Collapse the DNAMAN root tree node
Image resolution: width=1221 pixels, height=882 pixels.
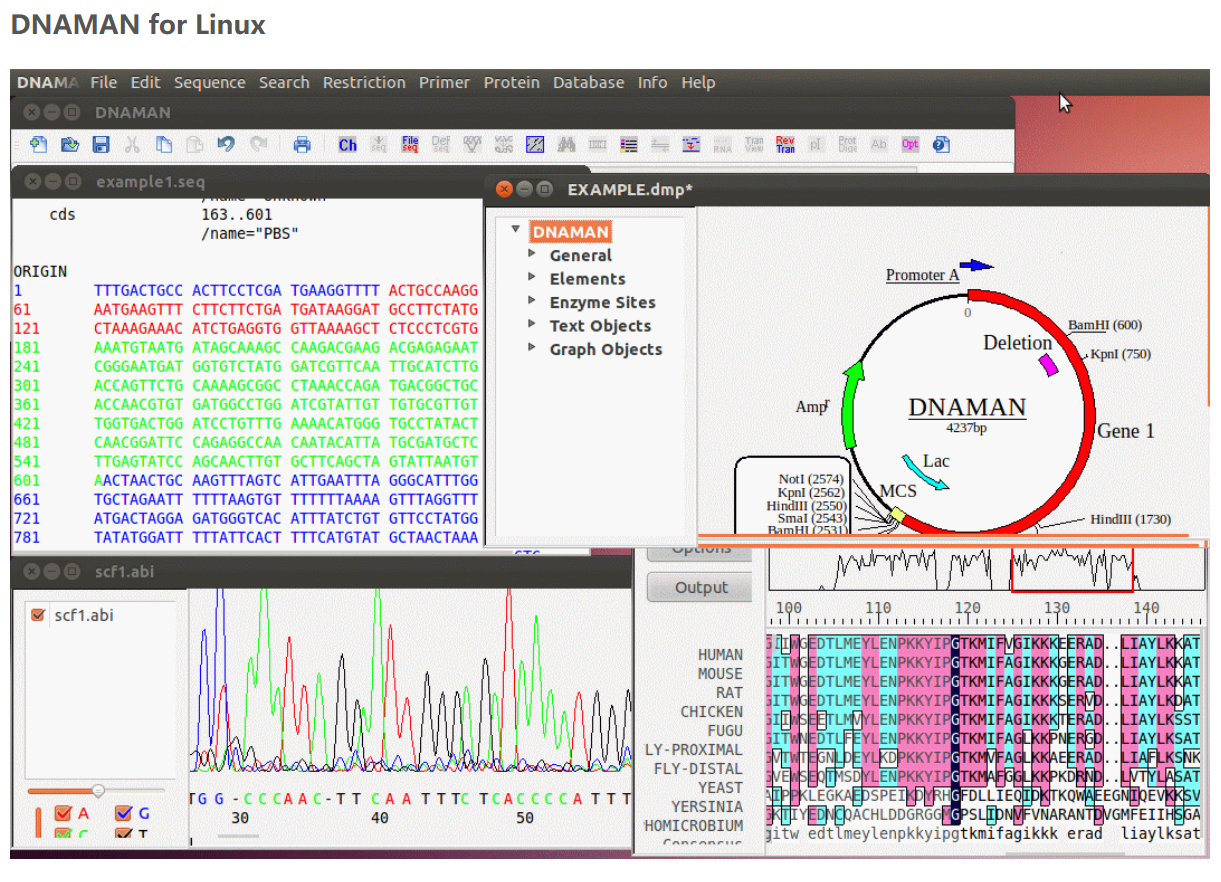[x=516, y=230]
